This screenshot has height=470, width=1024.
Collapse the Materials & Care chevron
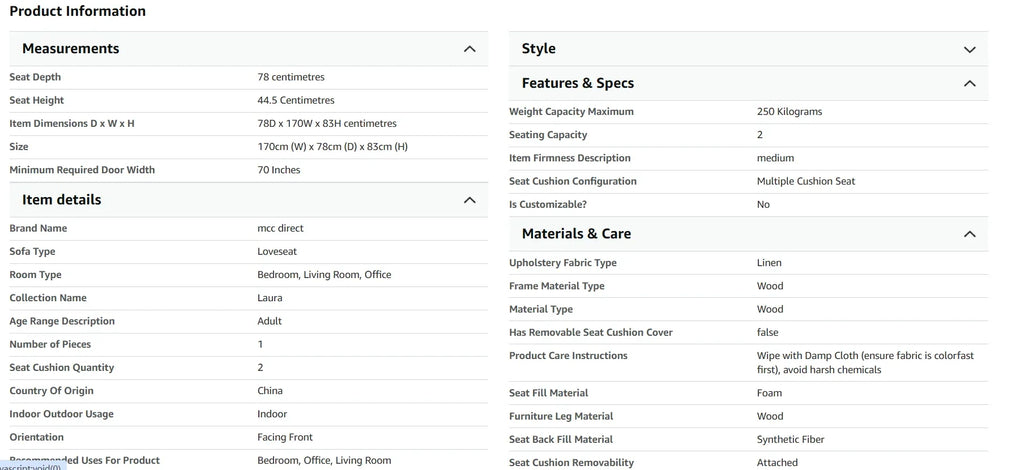point(970,234)
